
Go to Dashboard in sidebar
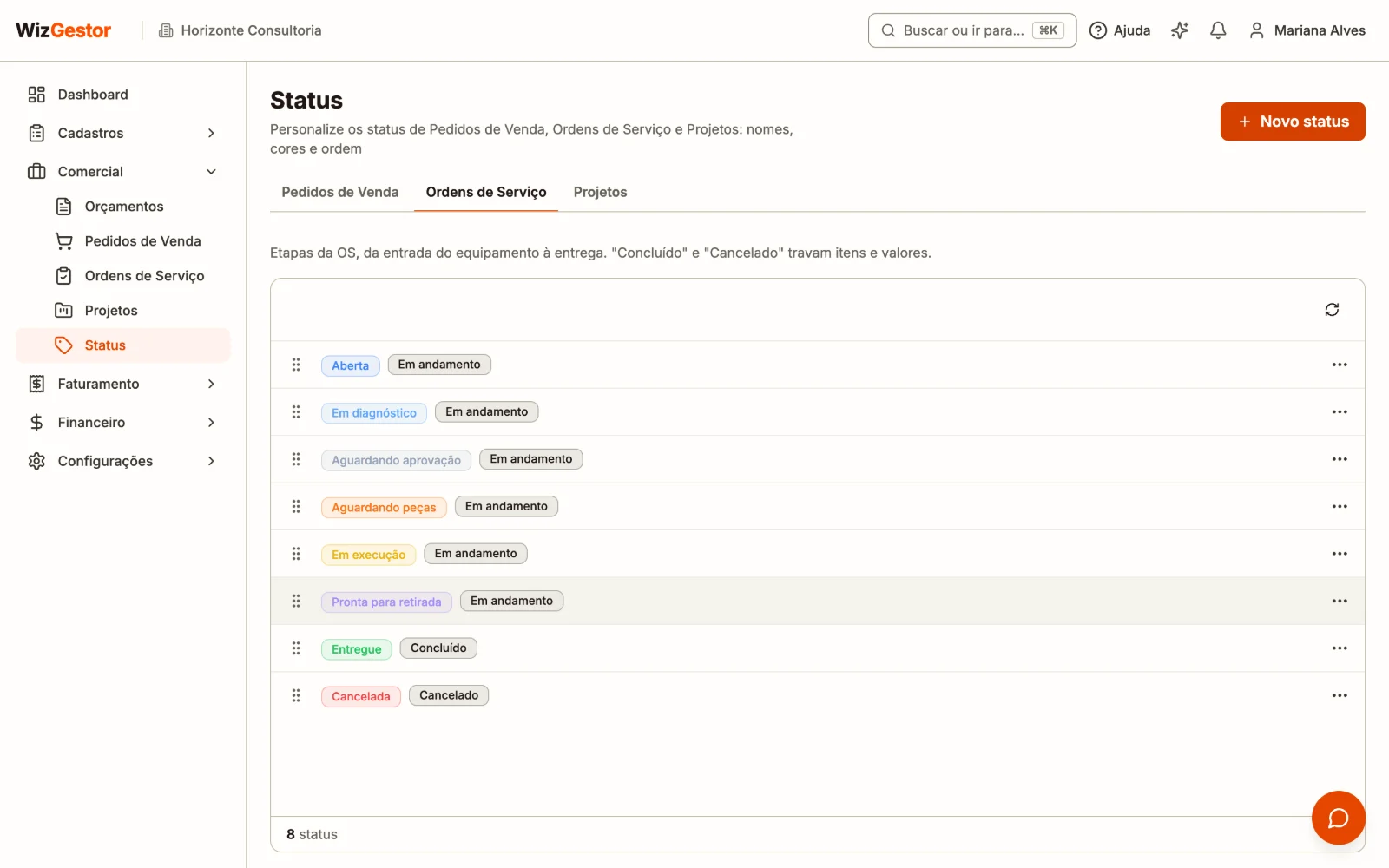point(123,95)
